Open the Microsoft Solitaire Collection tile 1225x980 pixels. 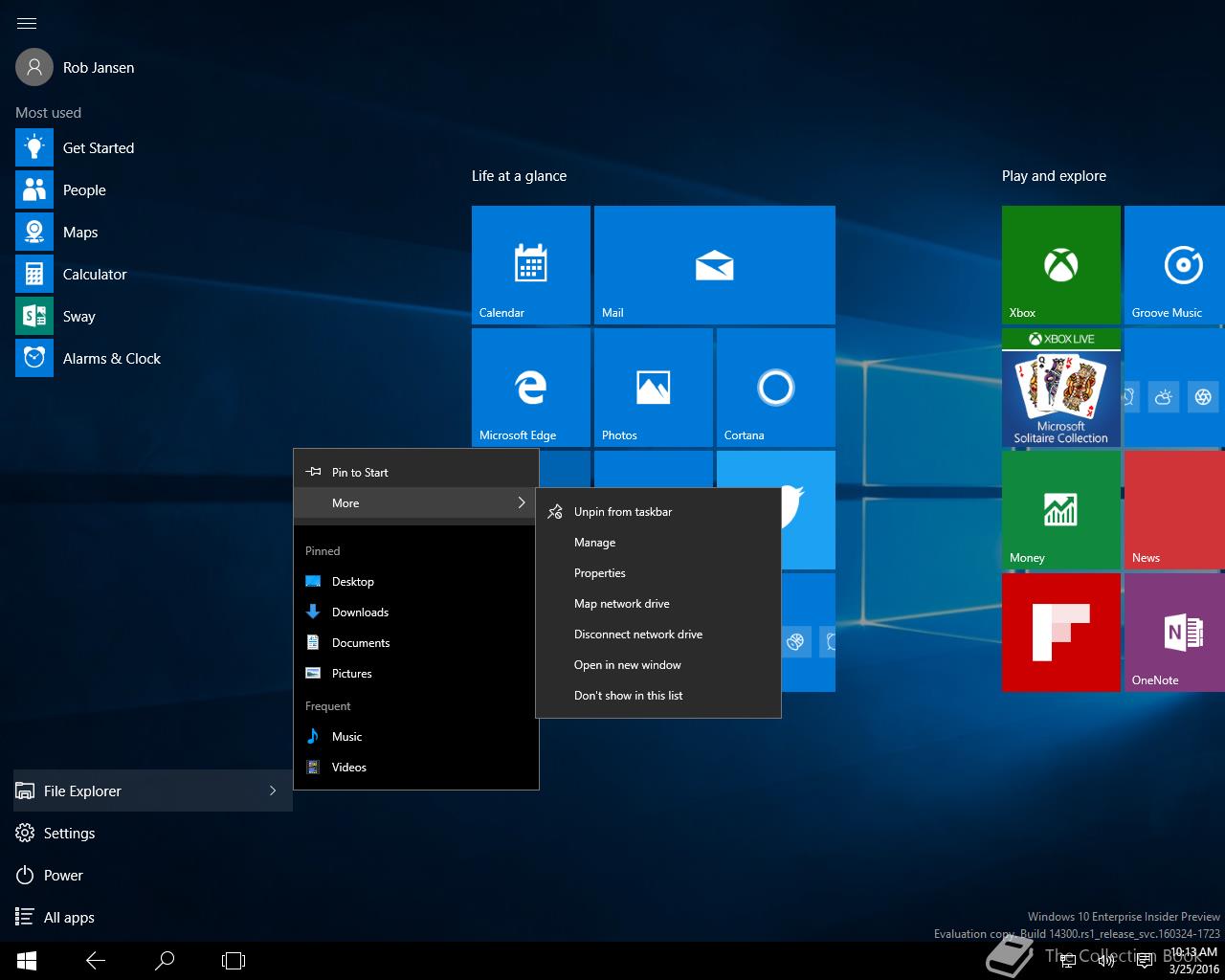coord(1061,388)
